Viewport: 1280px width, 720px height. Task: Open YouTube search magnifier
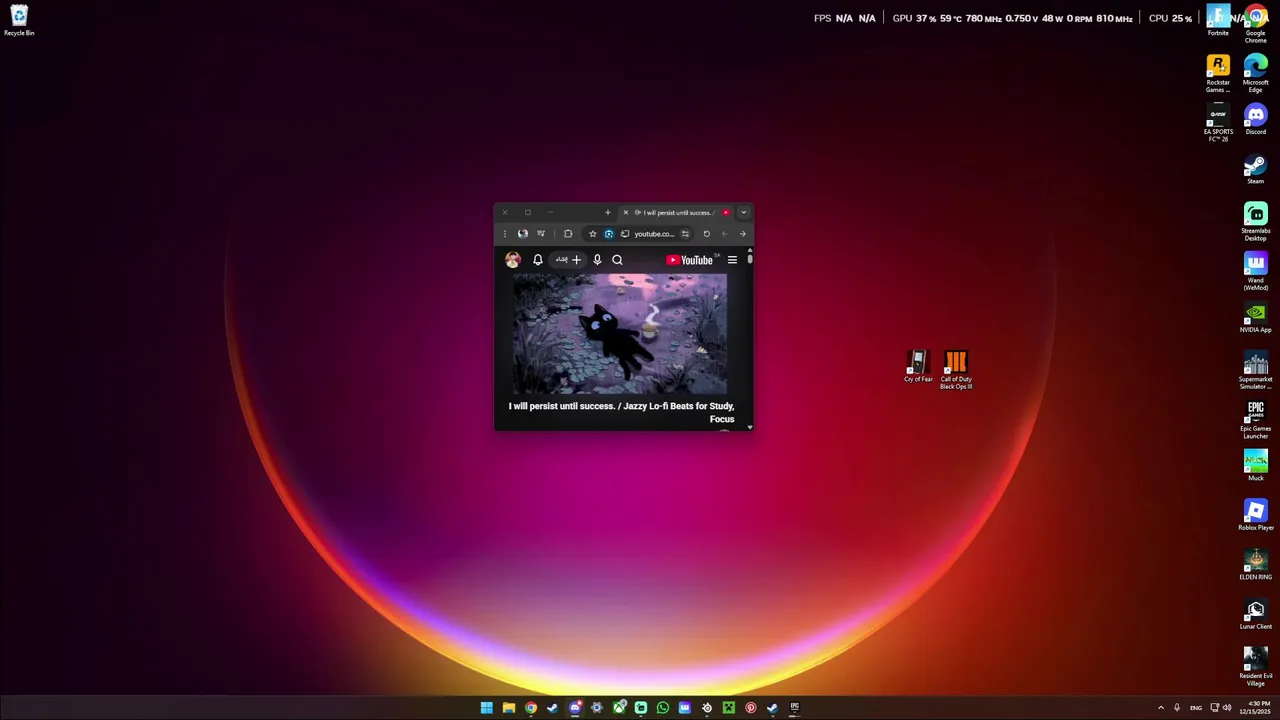[x=617, y=260]
